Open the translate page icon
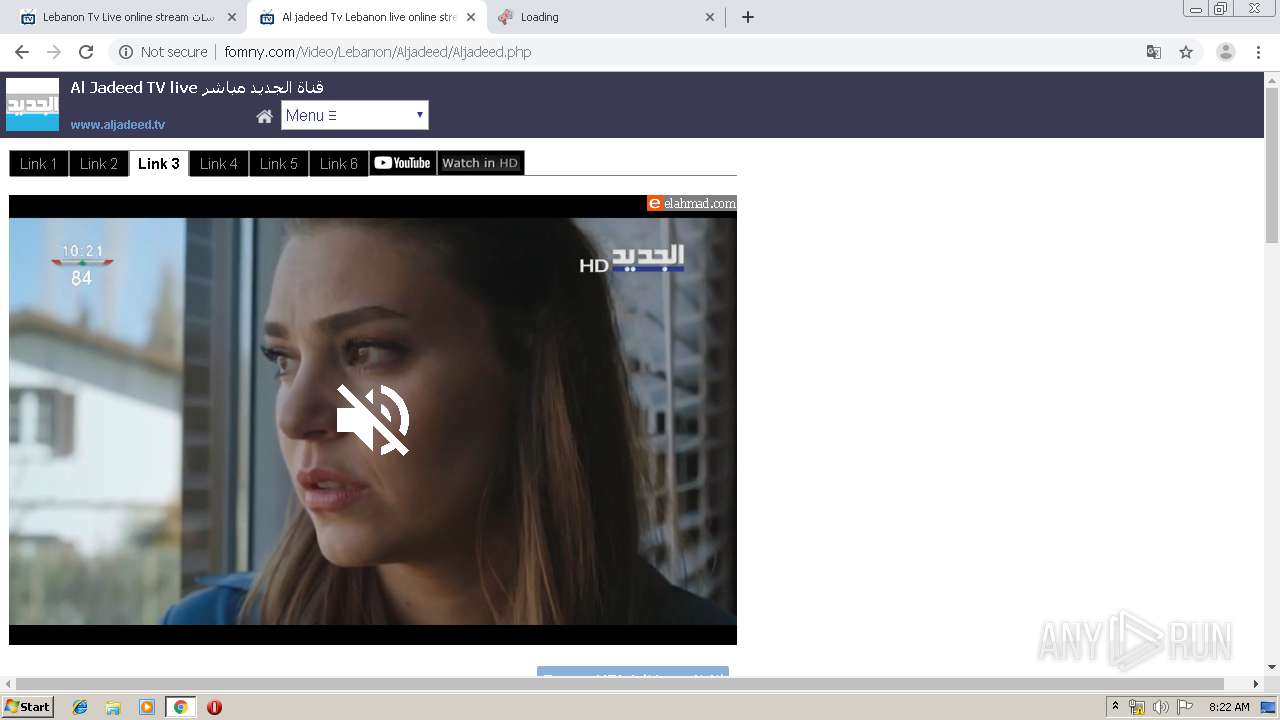This screenshot has height=720, width=1280. [x=1153, y=52]
